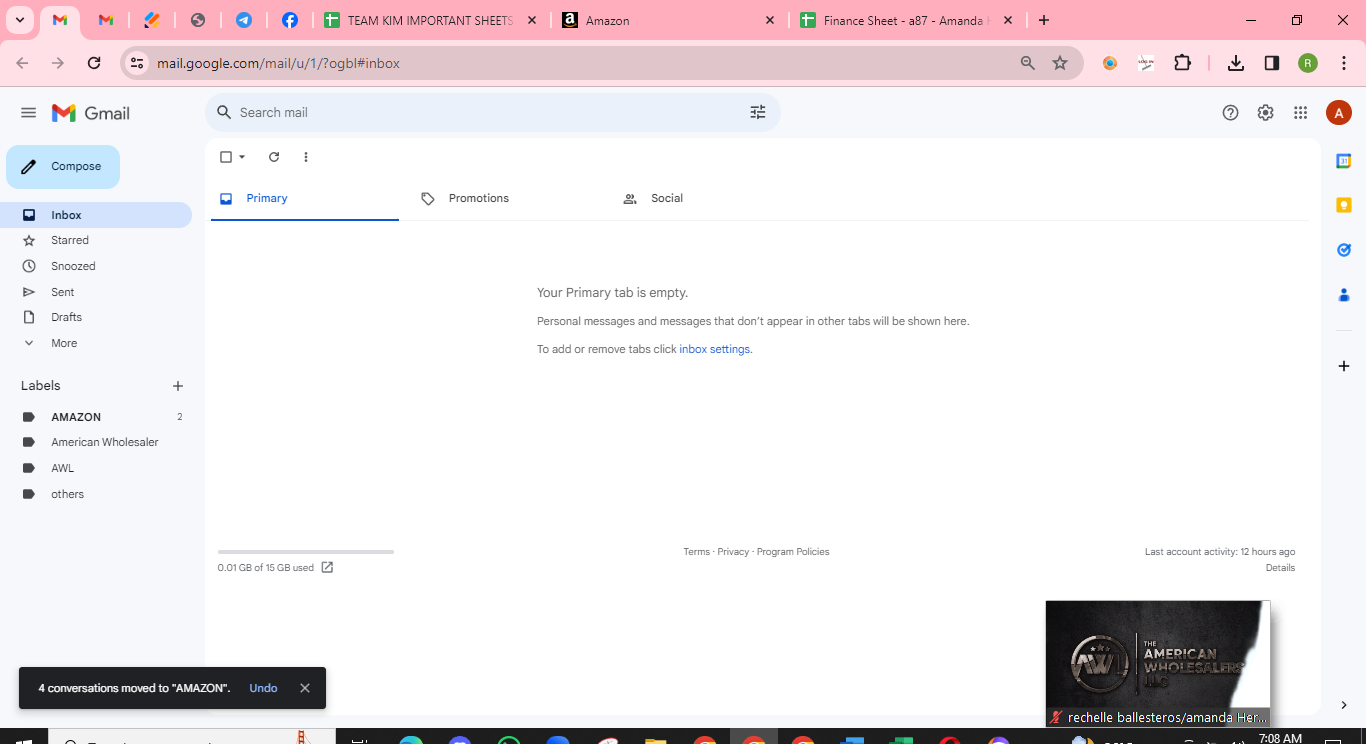1366x744 pixels.
Task: Switch to the Facebook pinned tab
Action: point(289,20)
